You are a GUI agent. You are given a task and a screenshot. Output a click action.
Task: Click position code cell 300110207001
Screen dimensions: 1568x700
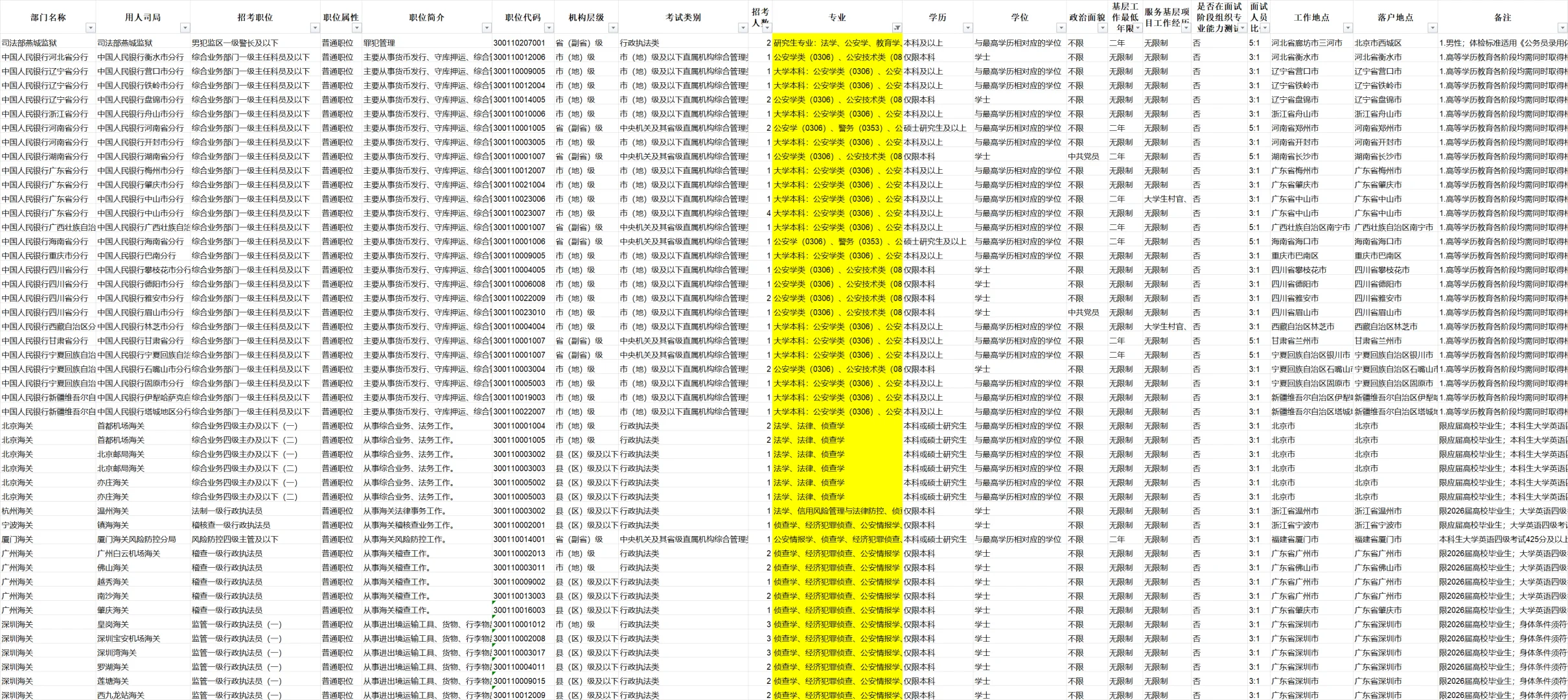coord(519,43)
